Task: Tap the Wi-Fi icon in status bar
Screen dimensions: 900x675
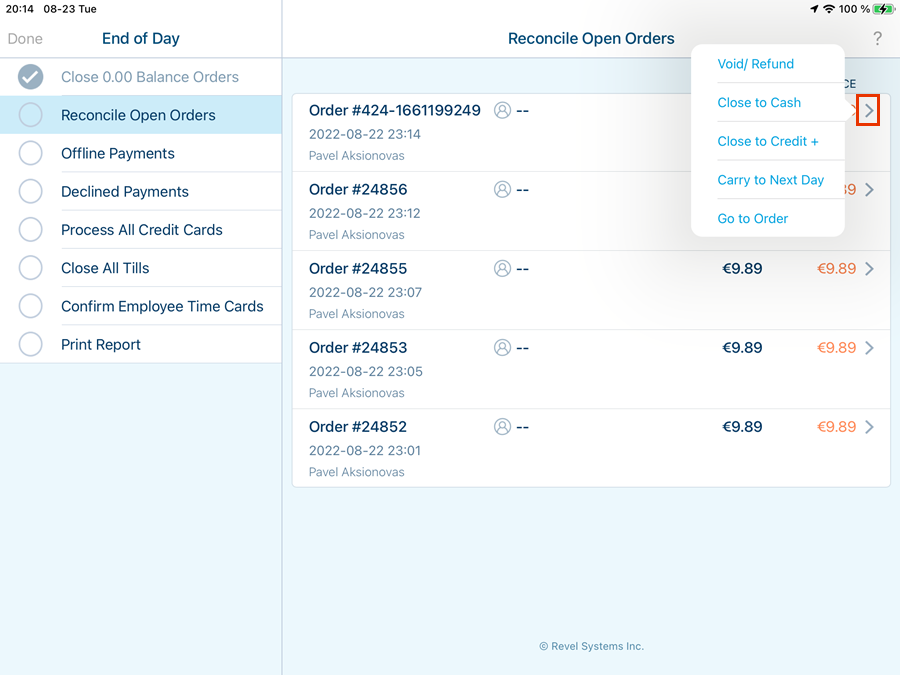Action: click(828, 9)
